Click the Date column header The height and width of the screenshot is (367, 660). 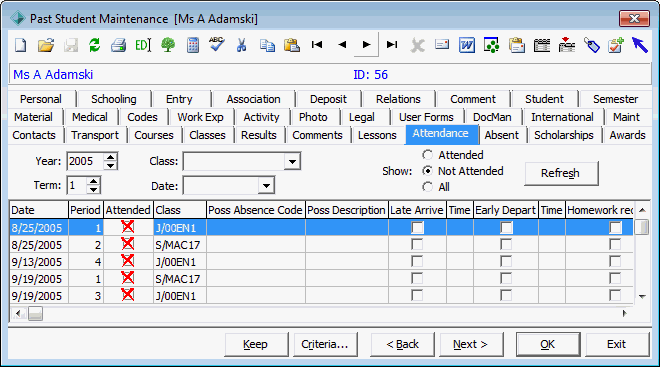tap(39, 210)
